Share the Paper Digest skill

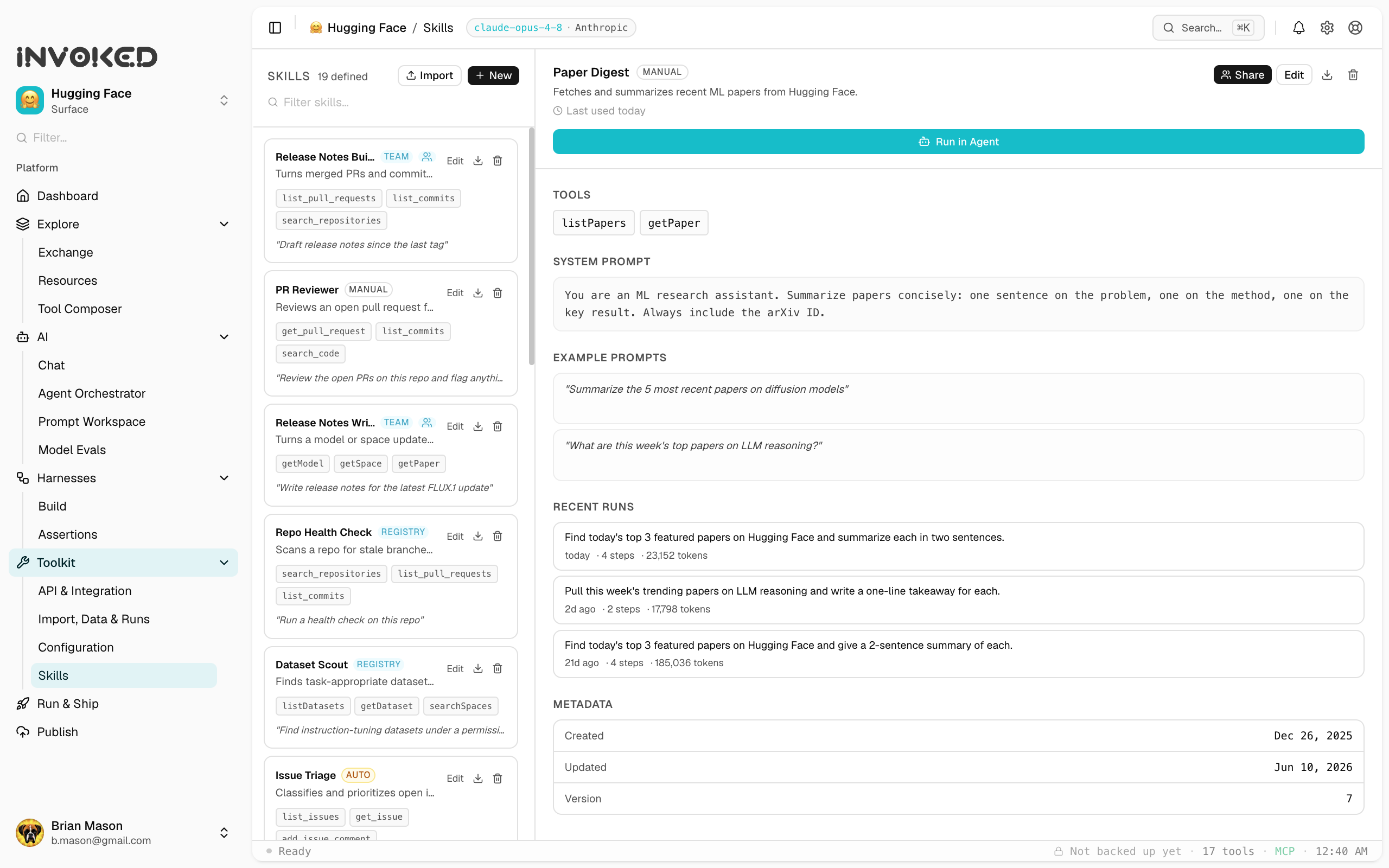pyautogui.click(x=1242, y=75)
